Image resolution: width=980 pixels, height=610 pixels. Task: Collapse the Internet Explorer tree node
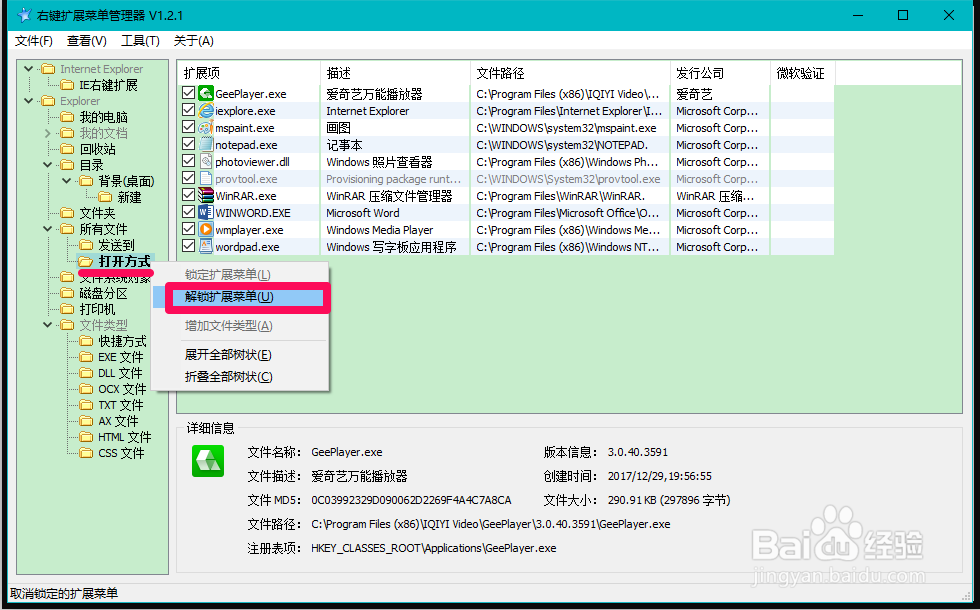29,69
